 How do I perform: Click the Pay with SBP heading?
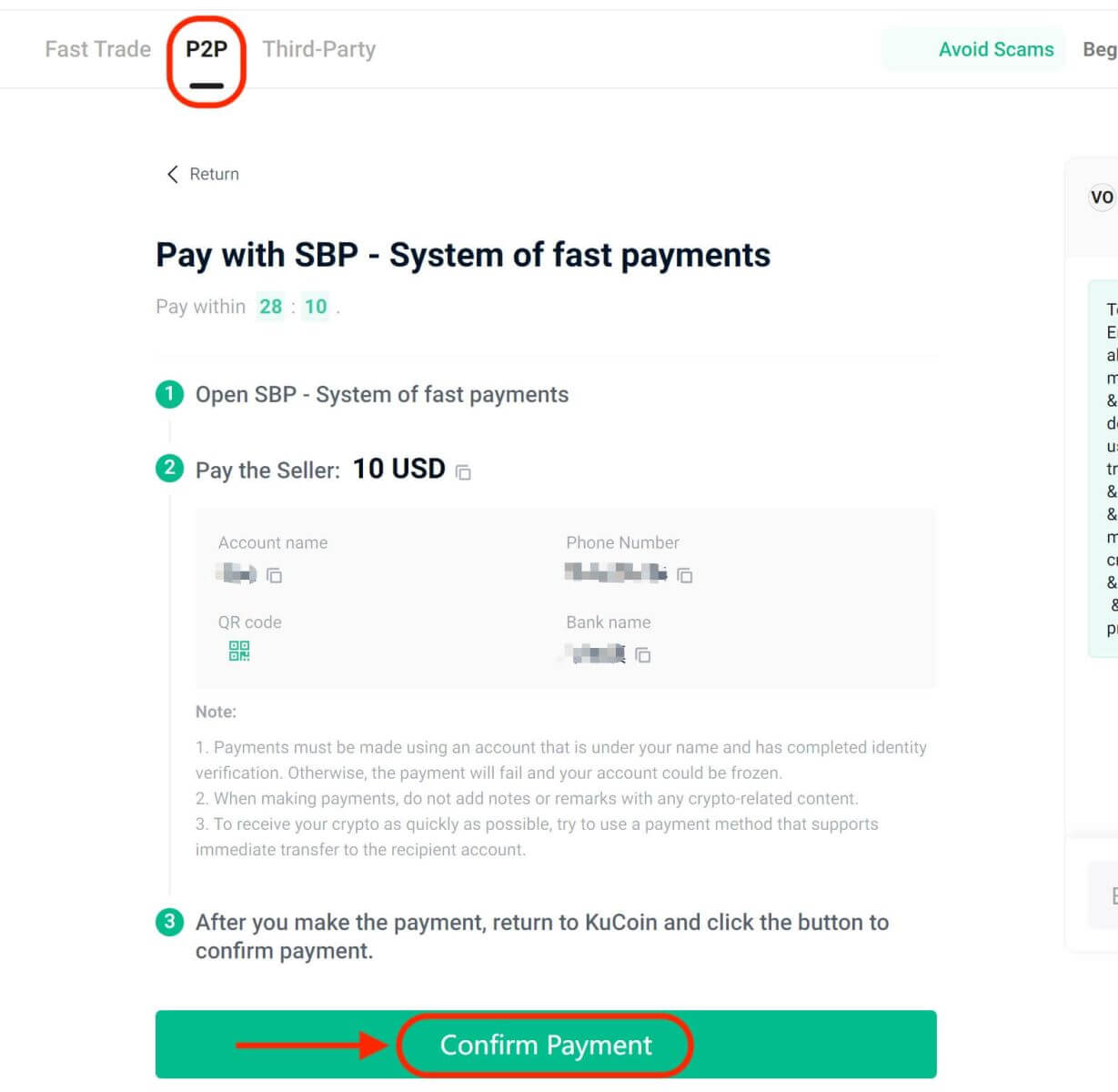(461, 255)
